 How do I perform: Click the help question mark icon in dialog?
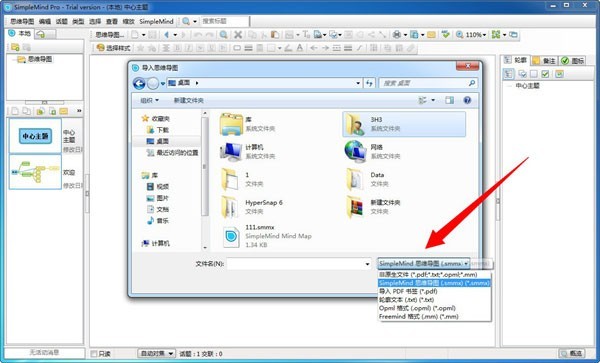pyautogui.click(x=467, y=100)
